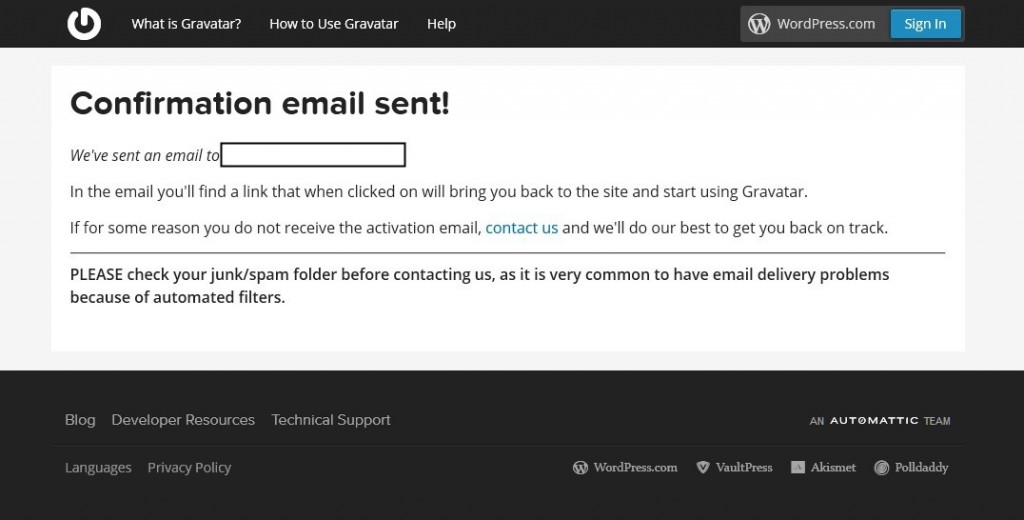Open the Blog footer link
This screenshot has width=1024, height=520.
(x=80, y=420)
